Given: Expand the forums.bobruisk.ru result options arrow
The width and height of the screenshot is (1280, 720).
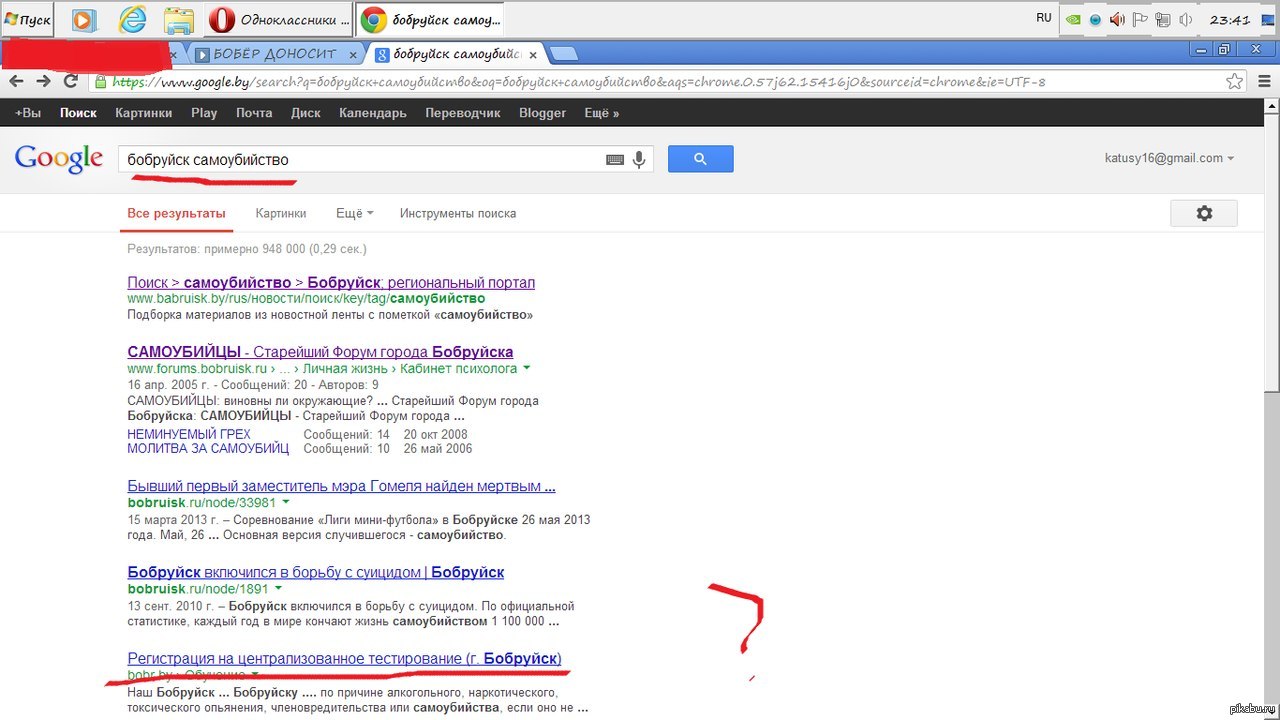Looking at the screenshot, I should (527, 368).
